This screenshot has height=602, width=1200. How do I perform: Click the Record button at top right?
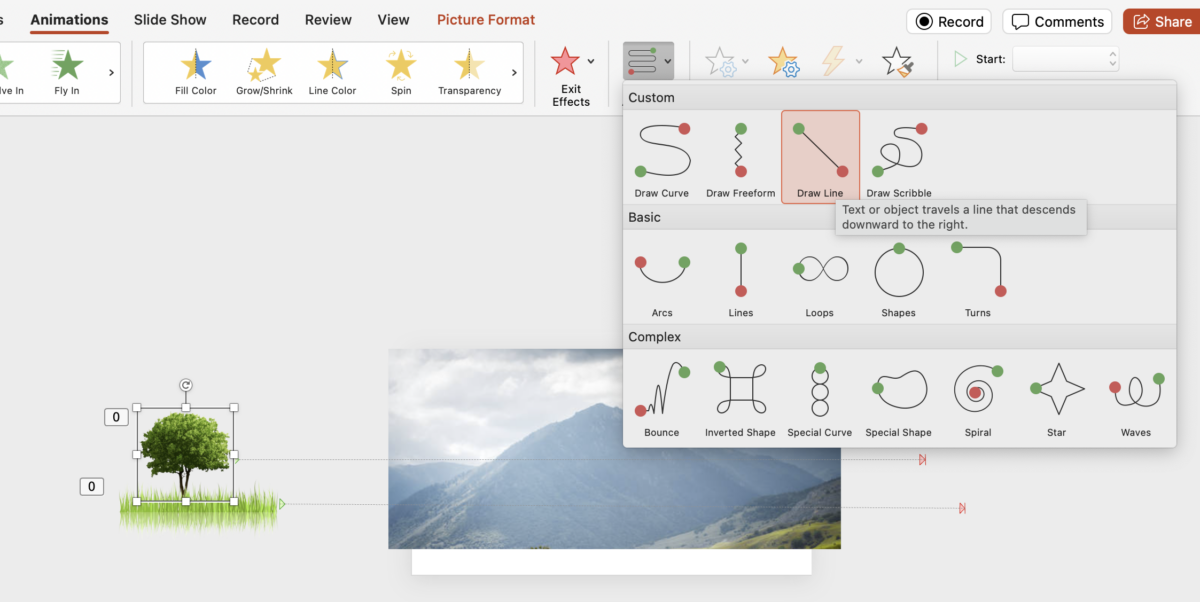pyautogui.click(x=950, y=21)
